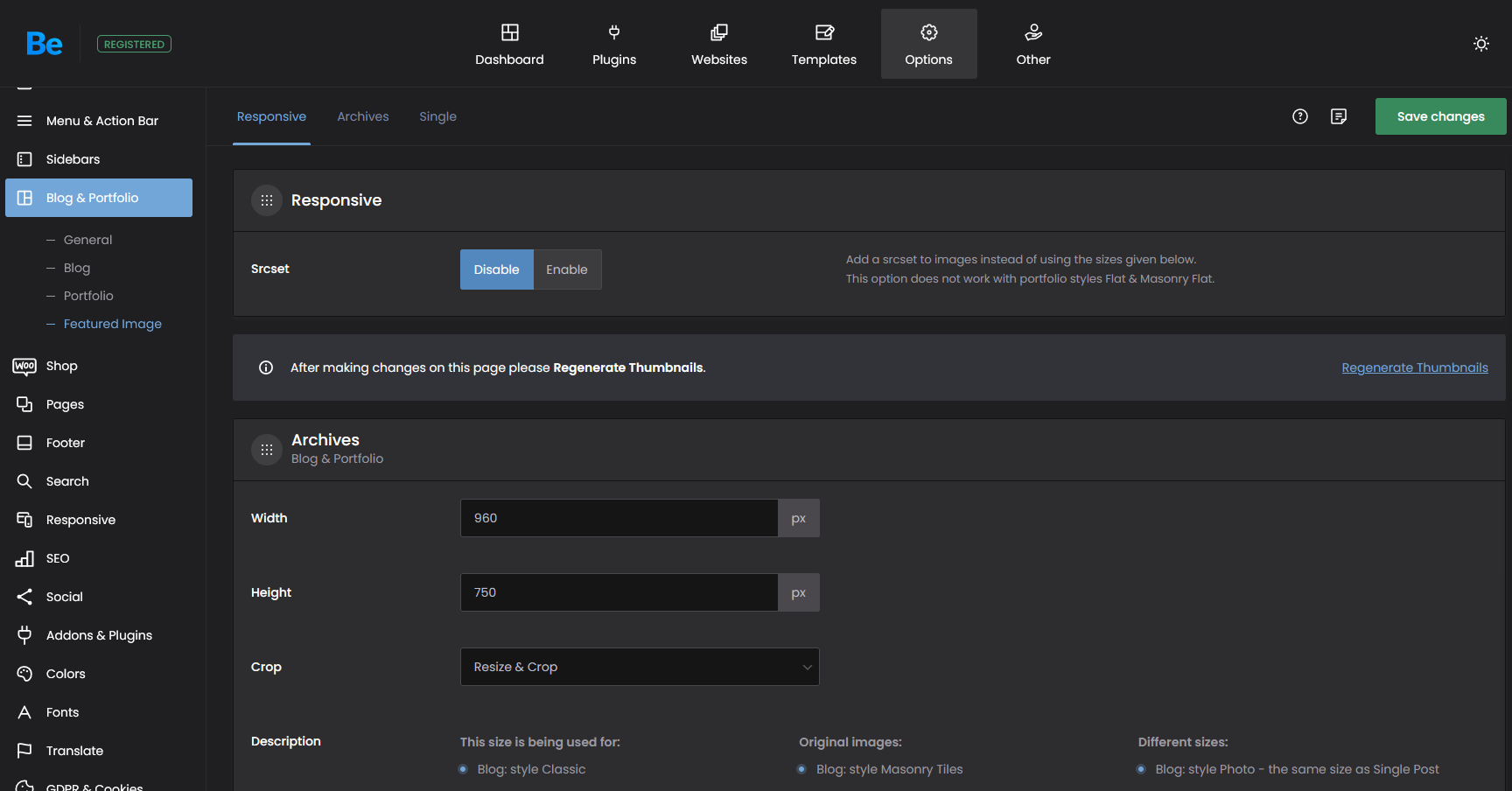Open Options gear icon in top navigation
This screenshot has height=791, width=1512.
[x=929, y=32]
